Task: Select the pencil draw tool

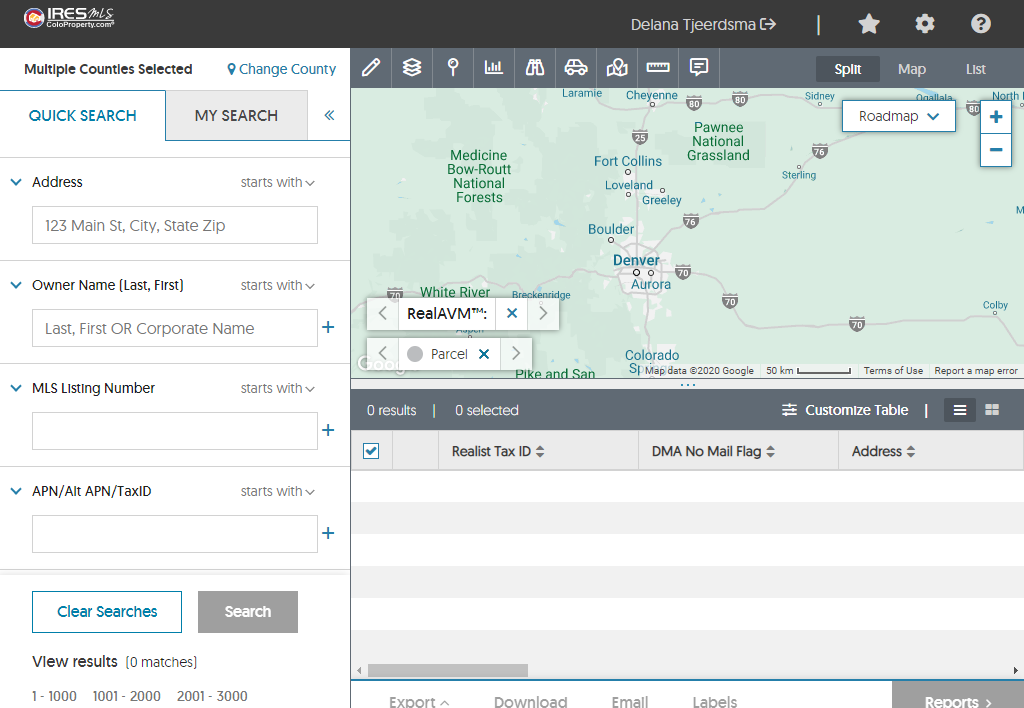Action: pyautogui.click(x=371, y=68)
